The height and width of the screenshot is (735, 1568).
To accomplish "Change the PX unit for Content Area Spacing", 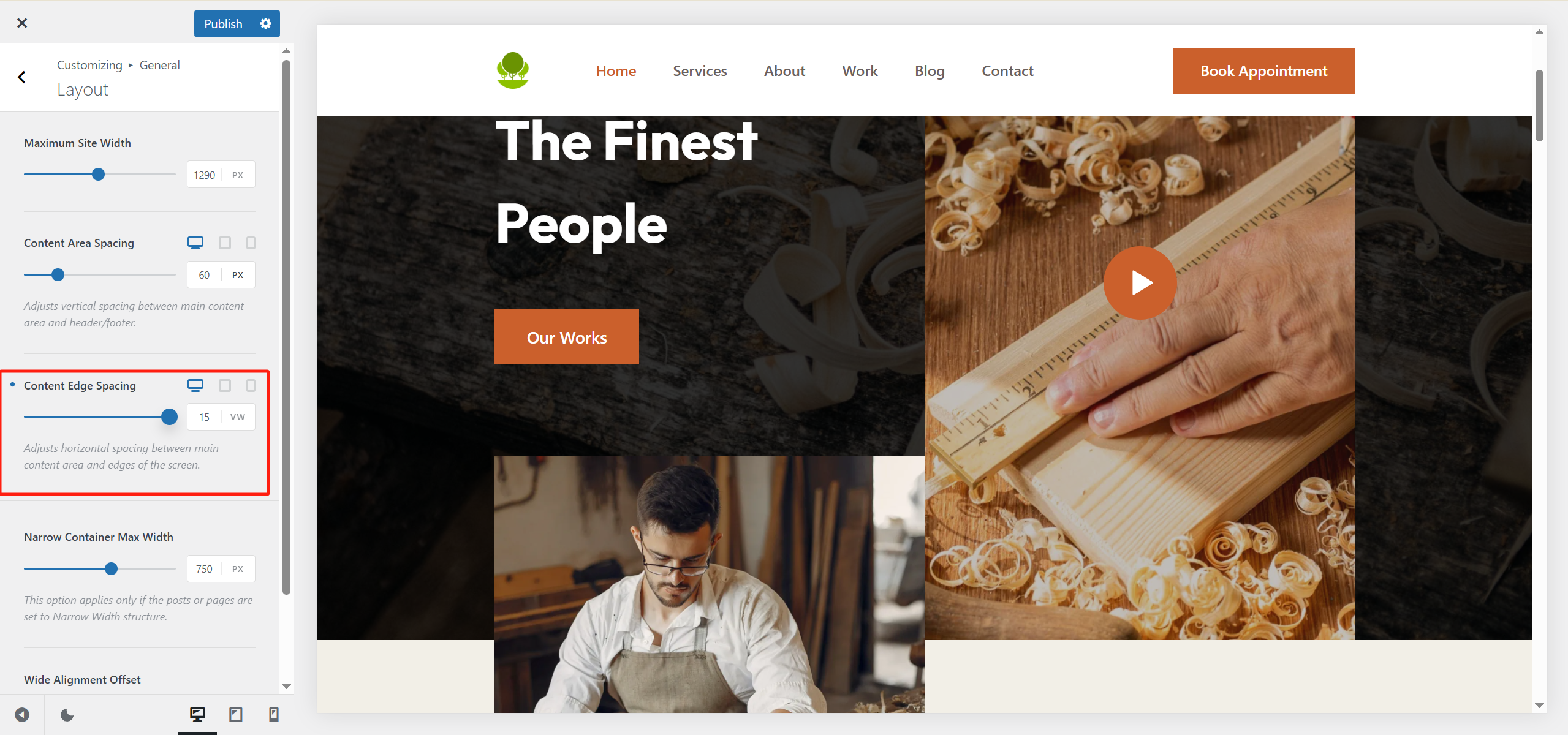I will [x=238, y=275].
